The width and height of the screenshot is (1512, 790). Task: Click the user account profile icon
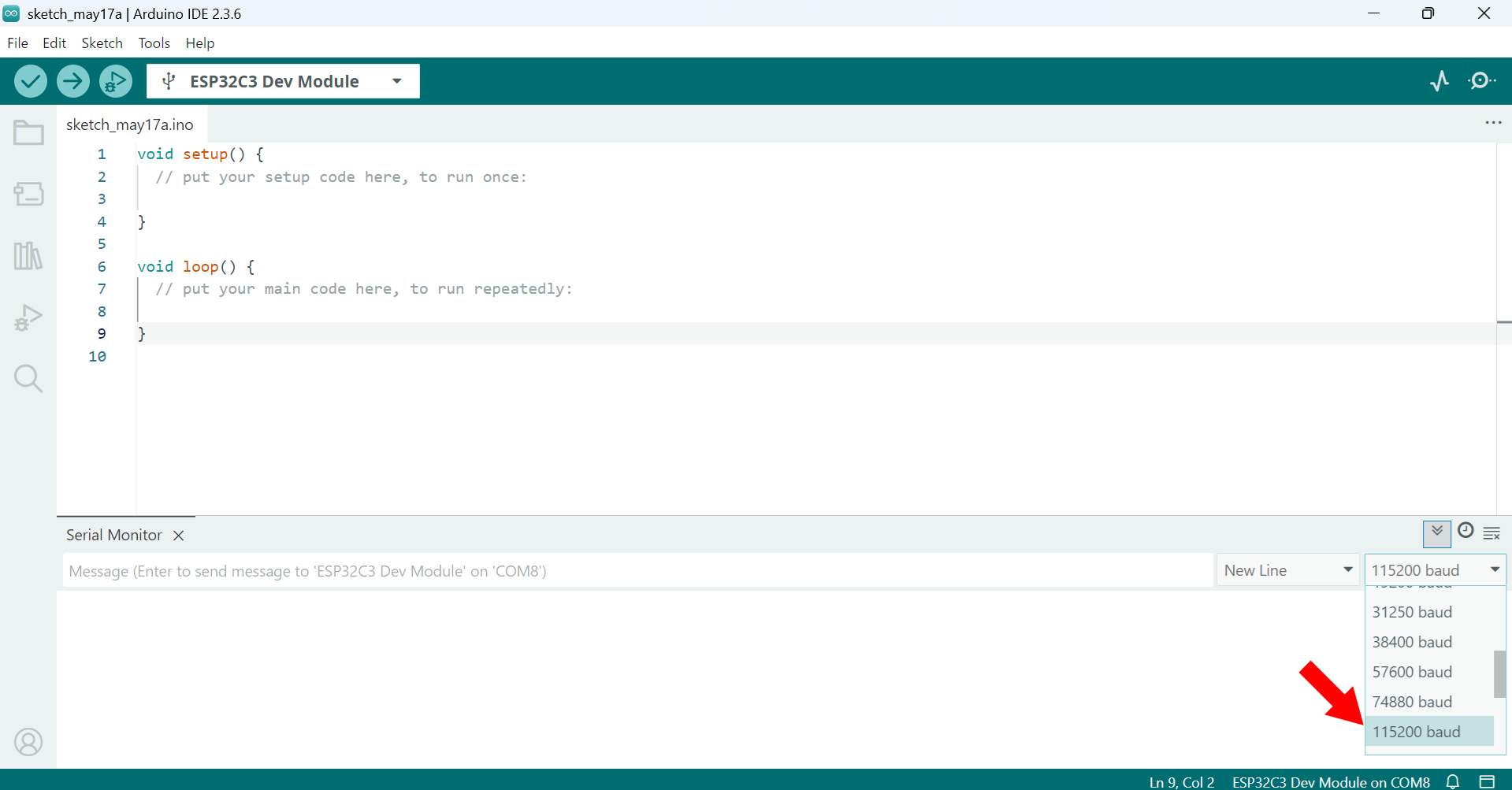pyautogui.click(x=28, y=742)
